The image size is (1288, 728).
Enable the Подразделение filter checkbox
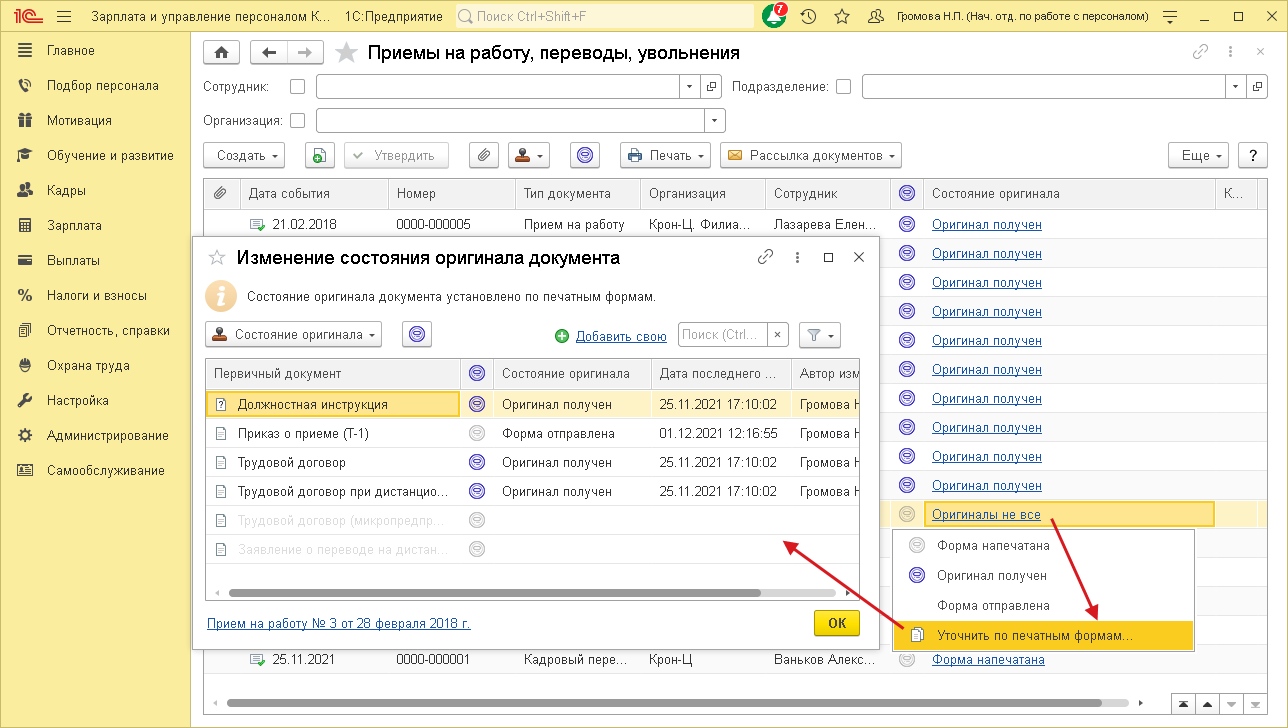[843, 87]
